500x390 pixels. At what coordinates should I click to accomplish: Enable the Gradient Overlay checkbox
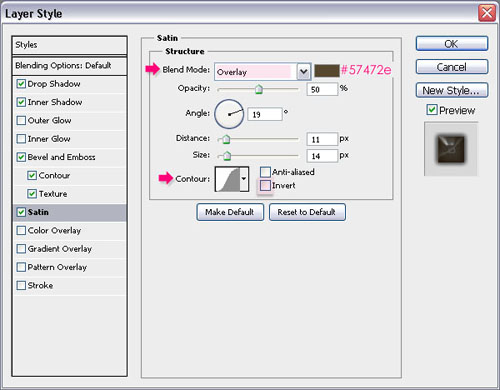coord(21,249)
